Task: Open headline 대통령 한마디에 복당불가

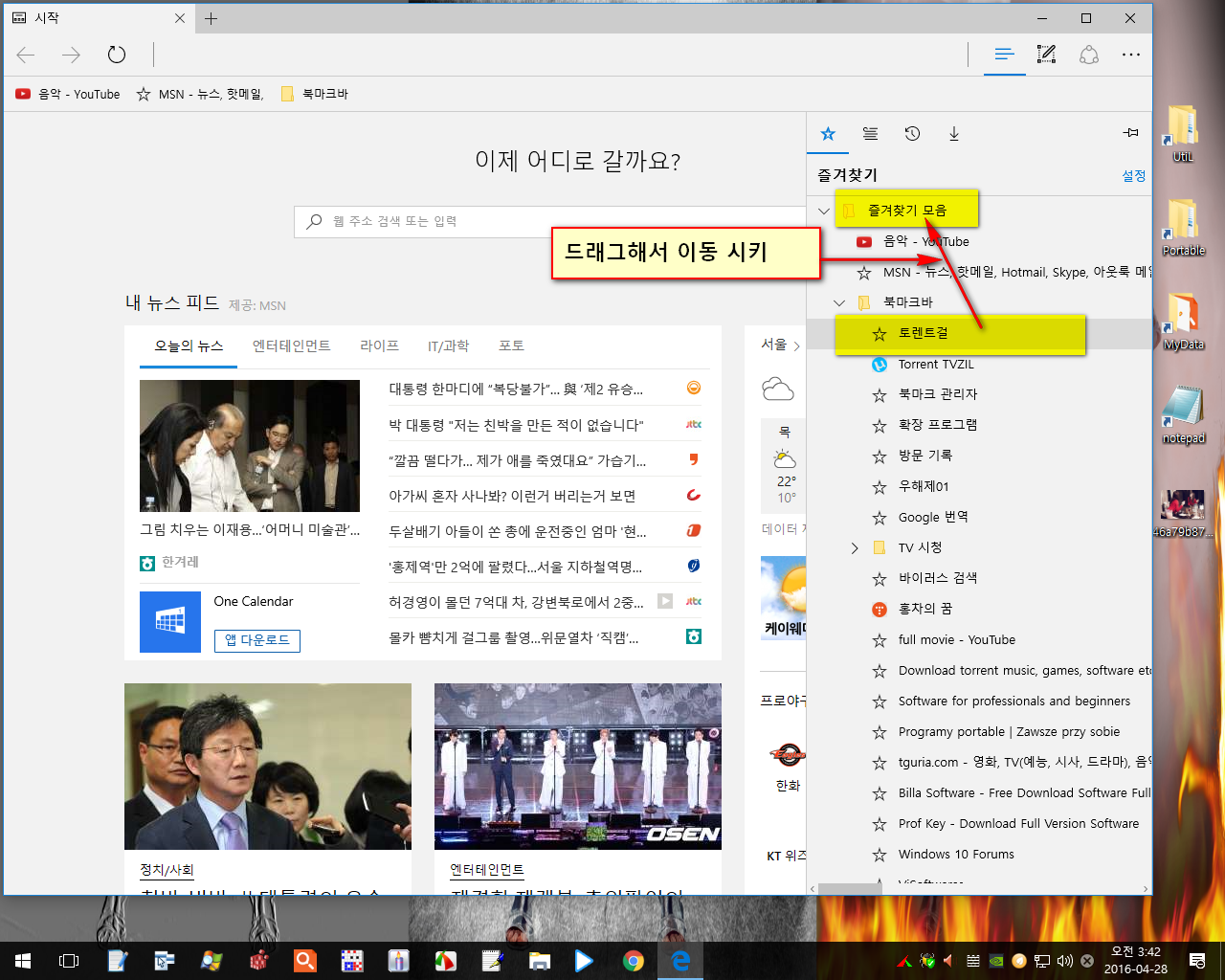Action: pos(516,389)
